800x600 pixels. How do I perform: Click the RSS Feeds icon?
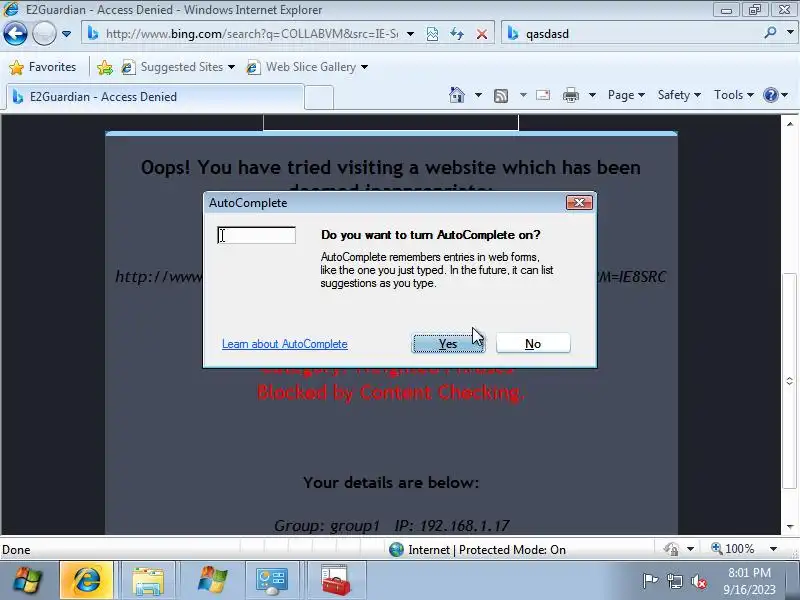(501, 95)
